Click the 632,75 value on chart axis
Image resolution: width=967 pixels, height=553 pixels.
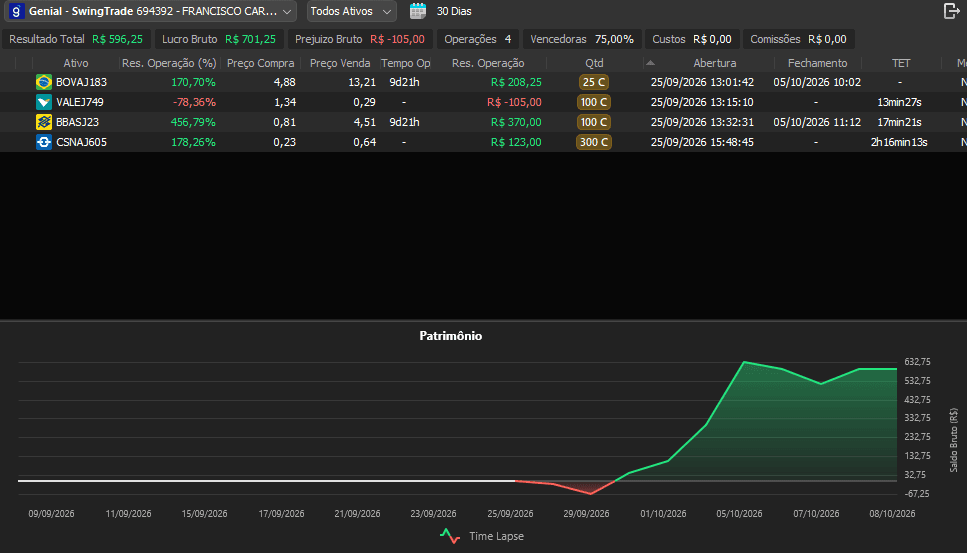[918, 362]
